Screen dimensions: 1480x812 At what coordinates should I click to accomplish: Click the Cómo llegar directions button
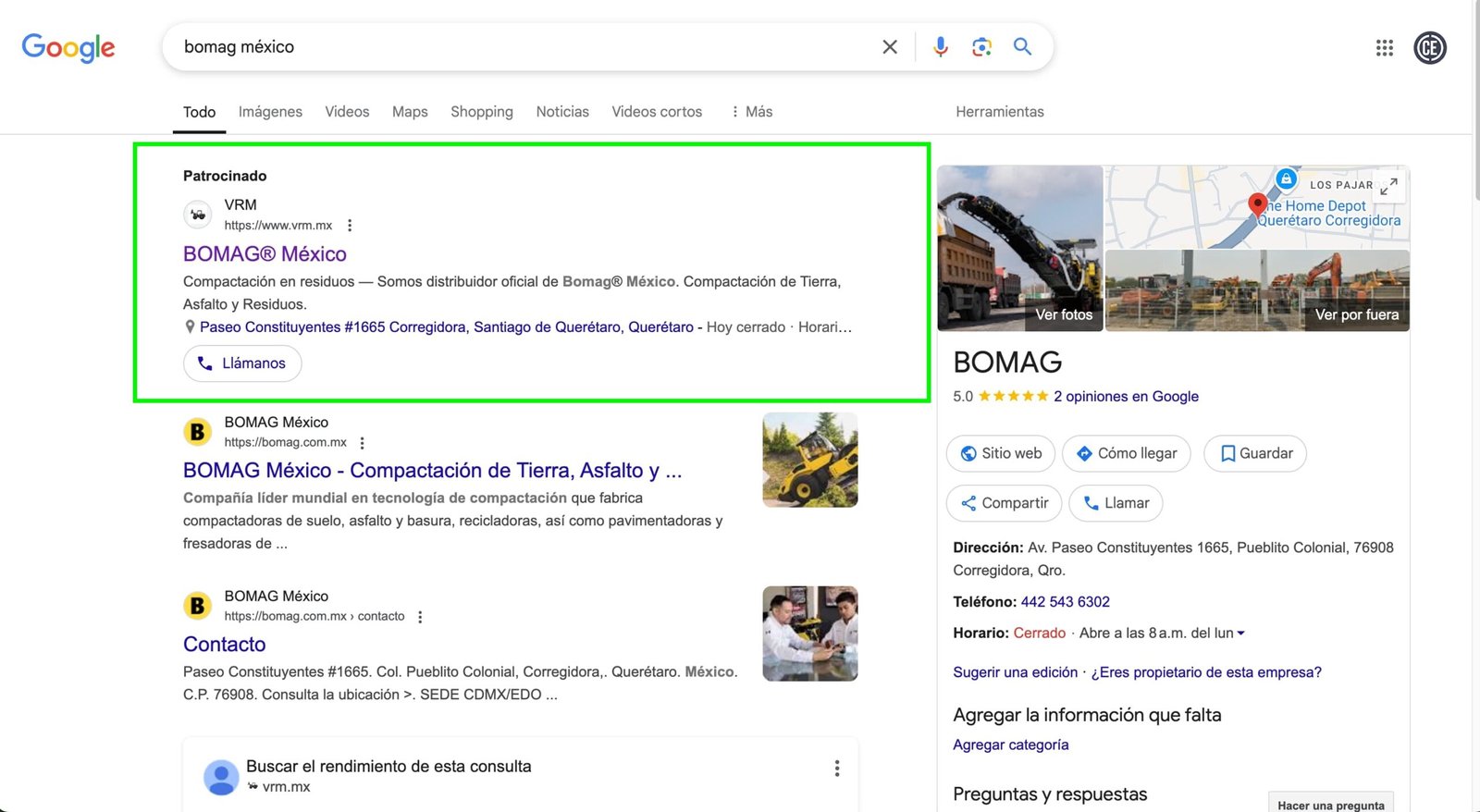pyautogui.click(x=1126, y=453)
